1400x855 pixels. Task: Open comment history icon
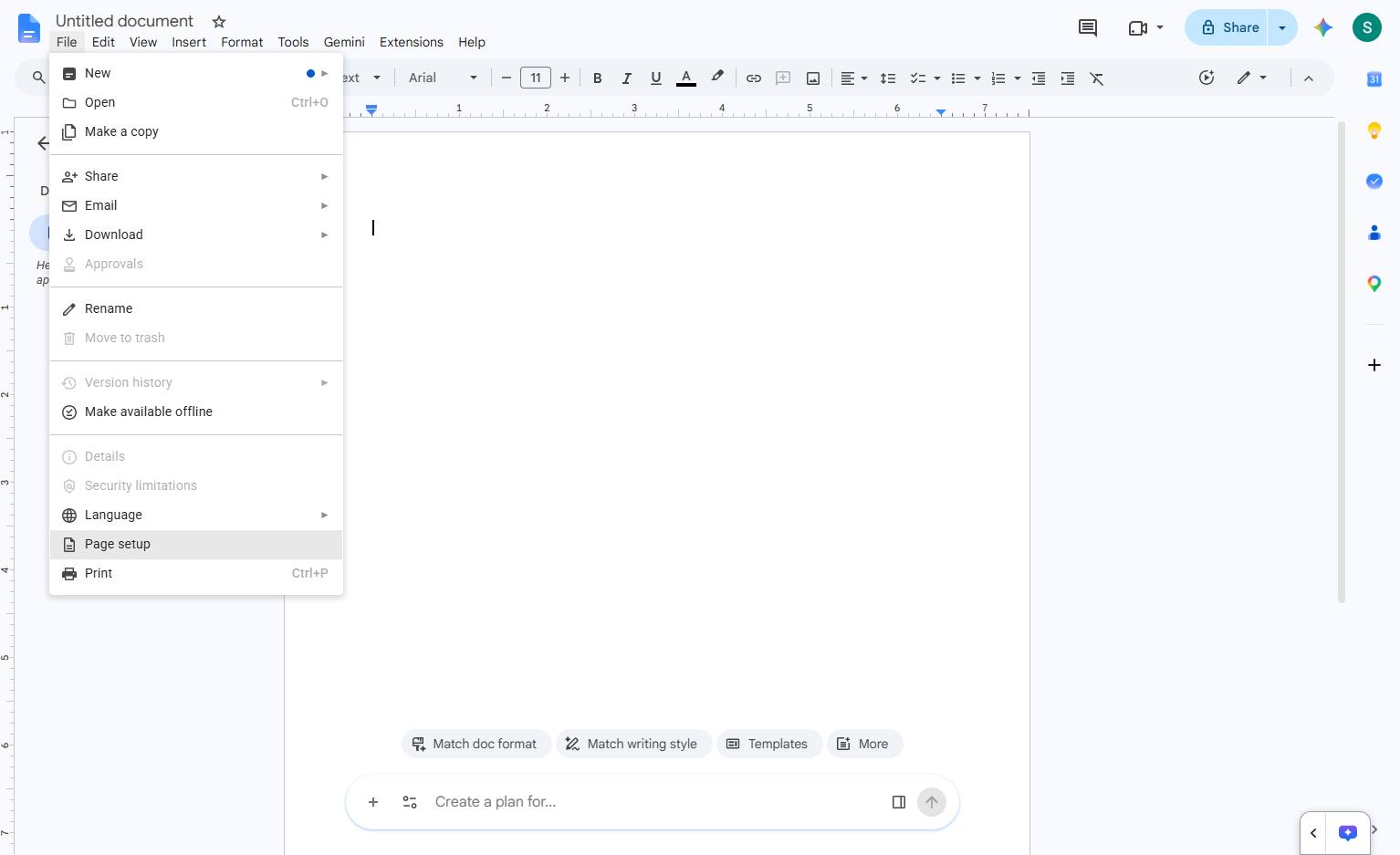click(x=1088, y=27)
